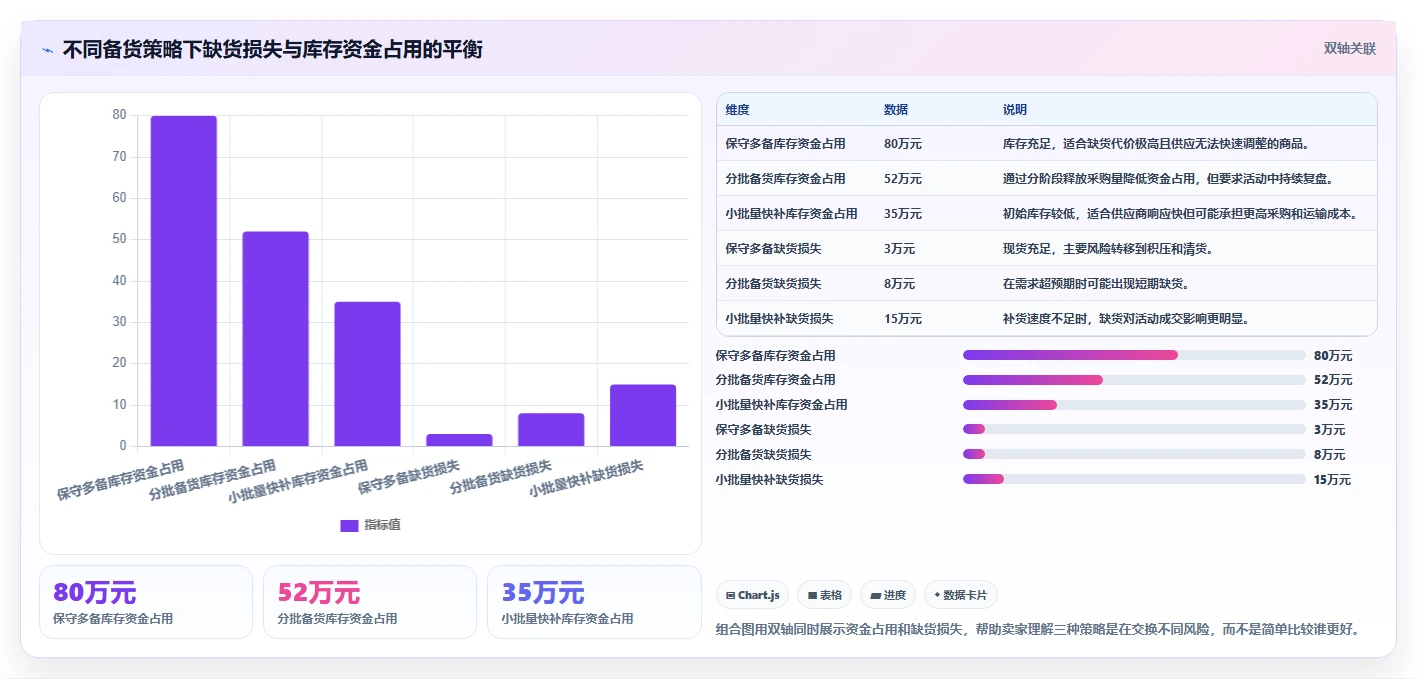The image size is (1417, 679).
Task: Click the 80万元 table cell
Action: (903, 144)
